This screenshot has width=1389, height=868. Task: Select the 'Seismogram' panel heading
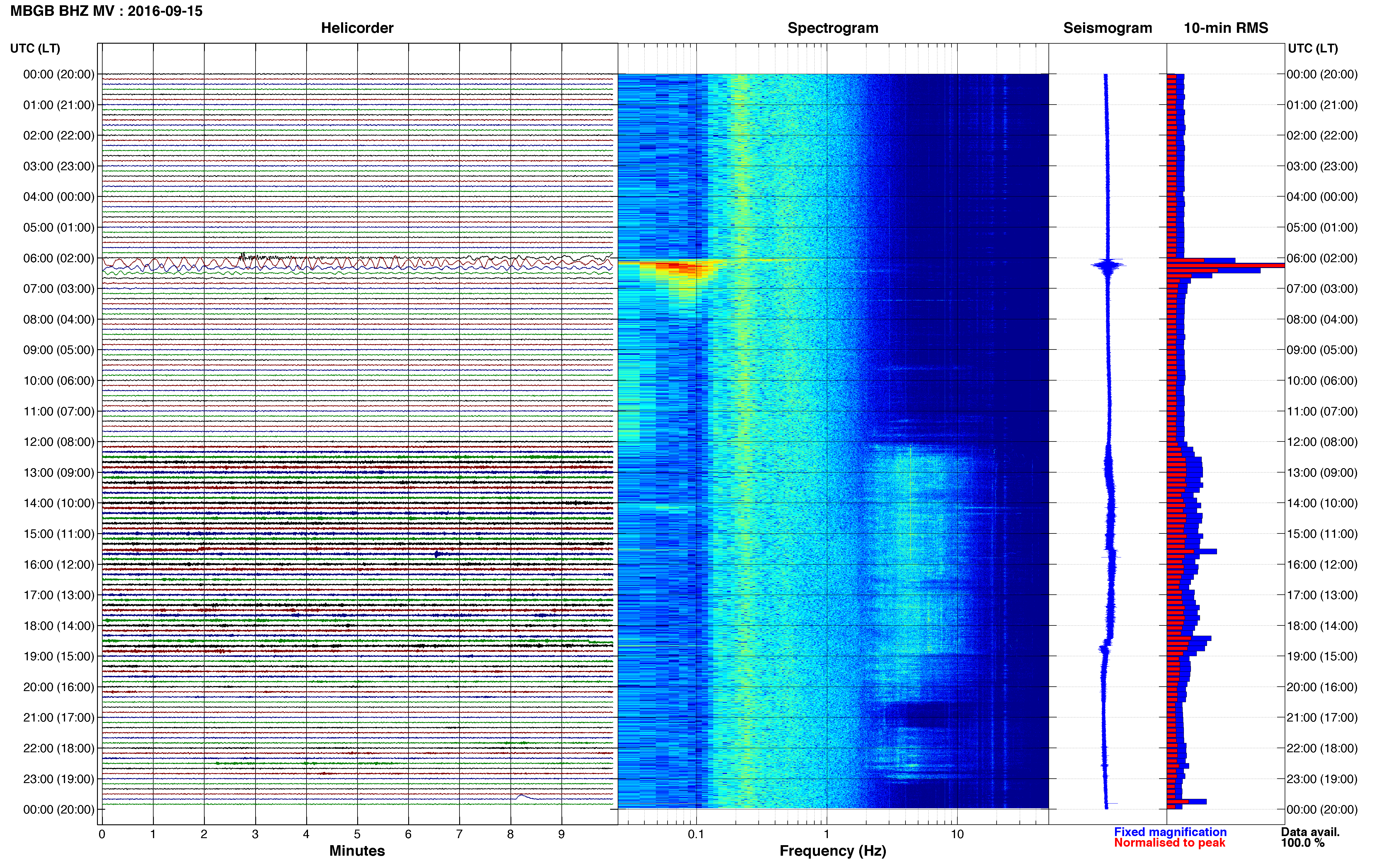[x=1108, y=28]
